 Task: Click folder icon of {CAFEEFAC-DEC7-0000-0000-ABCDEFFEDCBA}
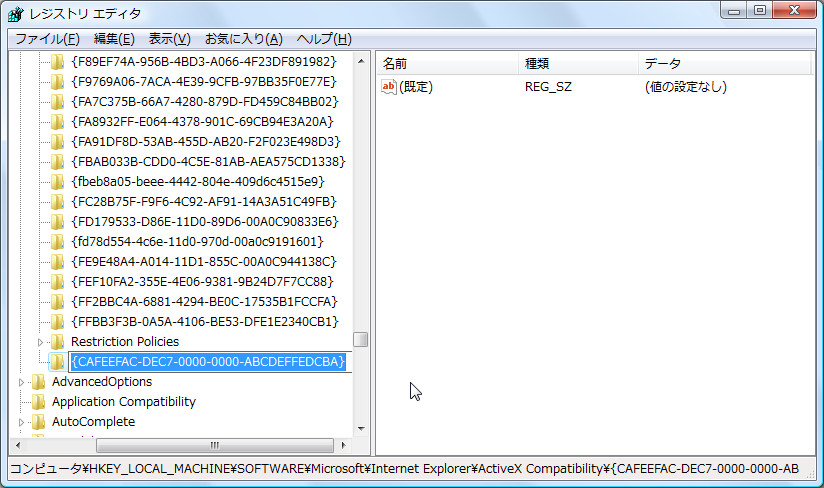(57, 361)
